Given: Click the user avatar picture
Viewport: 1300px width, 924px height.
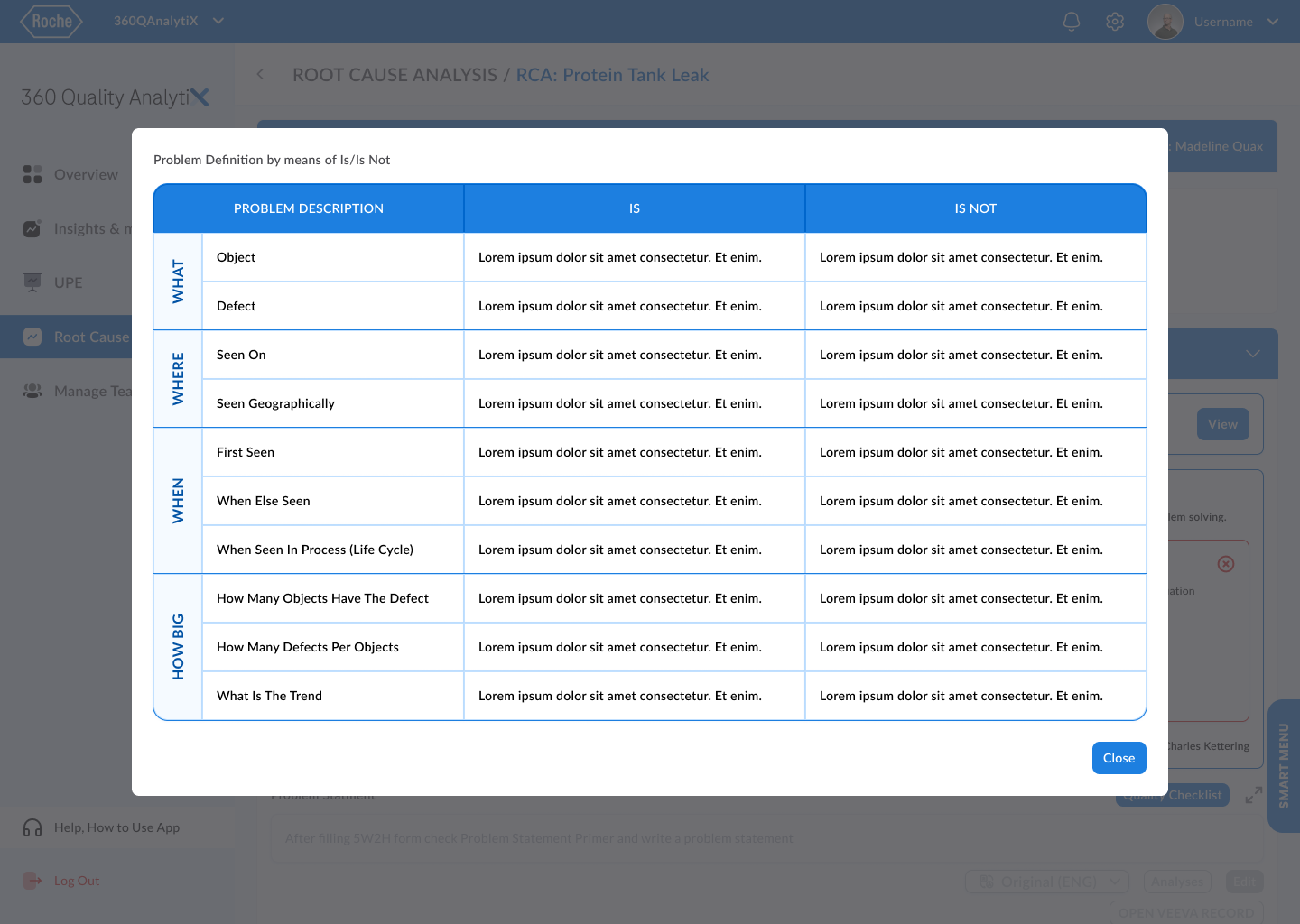Looking at the screenshot, I should tap(1165, 22).
